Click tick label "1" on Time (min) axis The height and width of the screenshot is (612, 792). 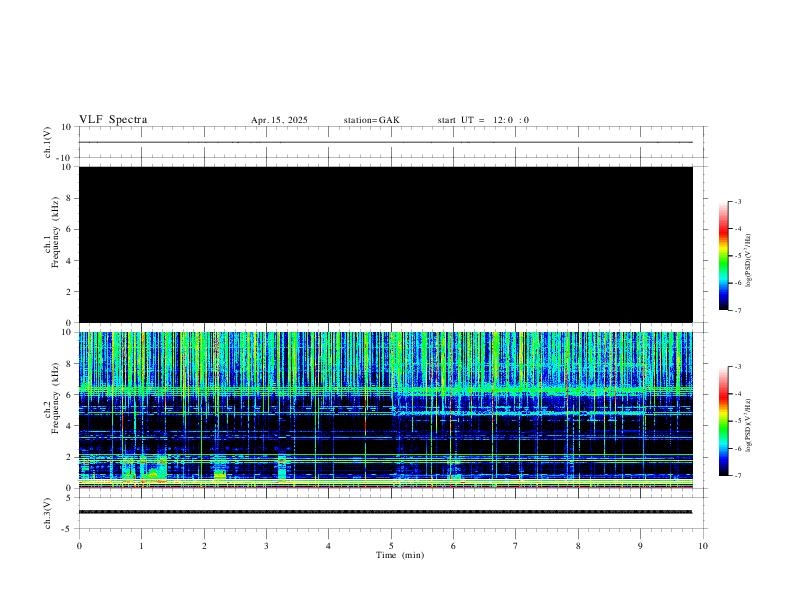(x=141, y=546)
